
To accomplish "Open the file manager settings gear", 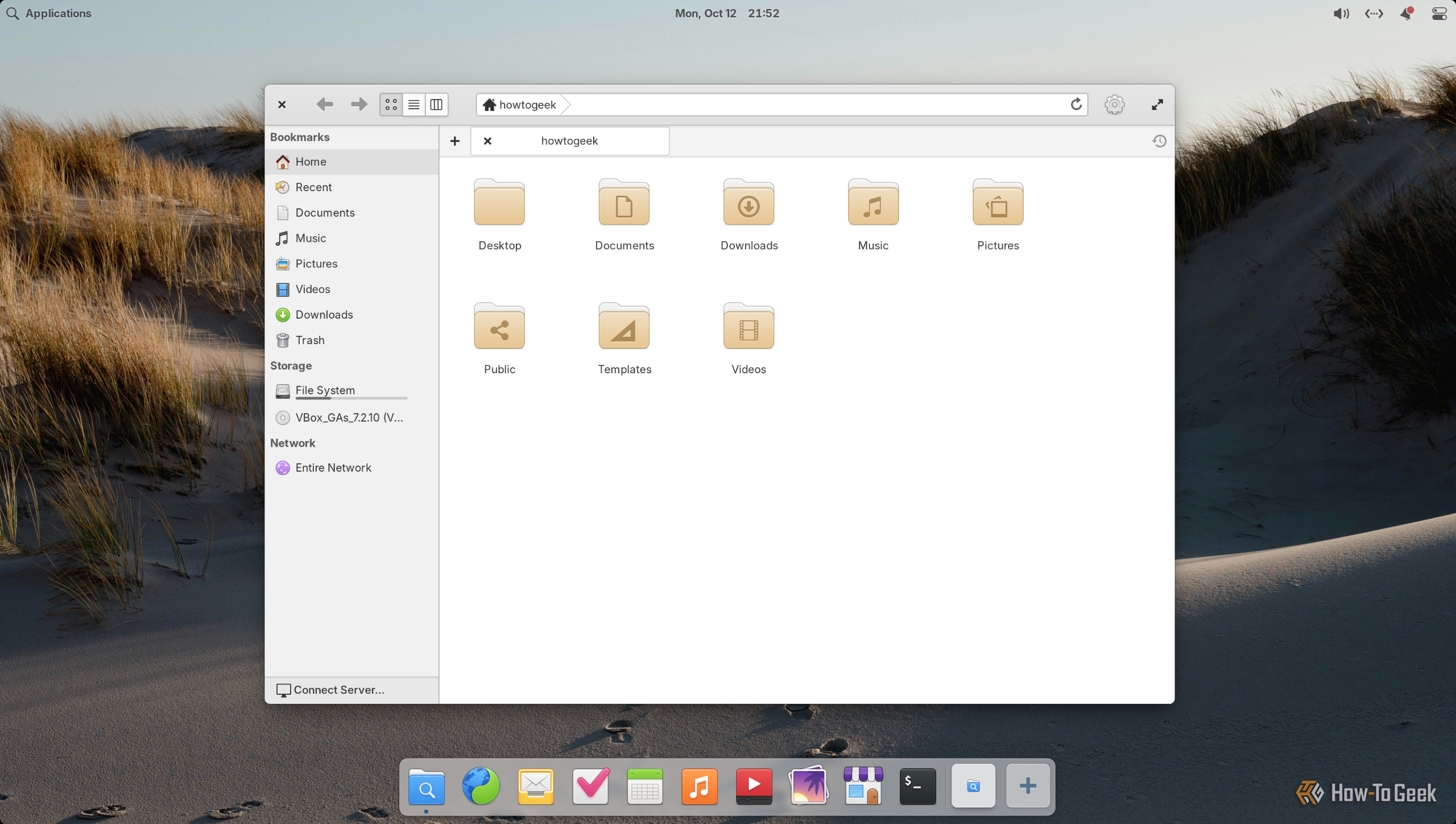I will 1114,104.
